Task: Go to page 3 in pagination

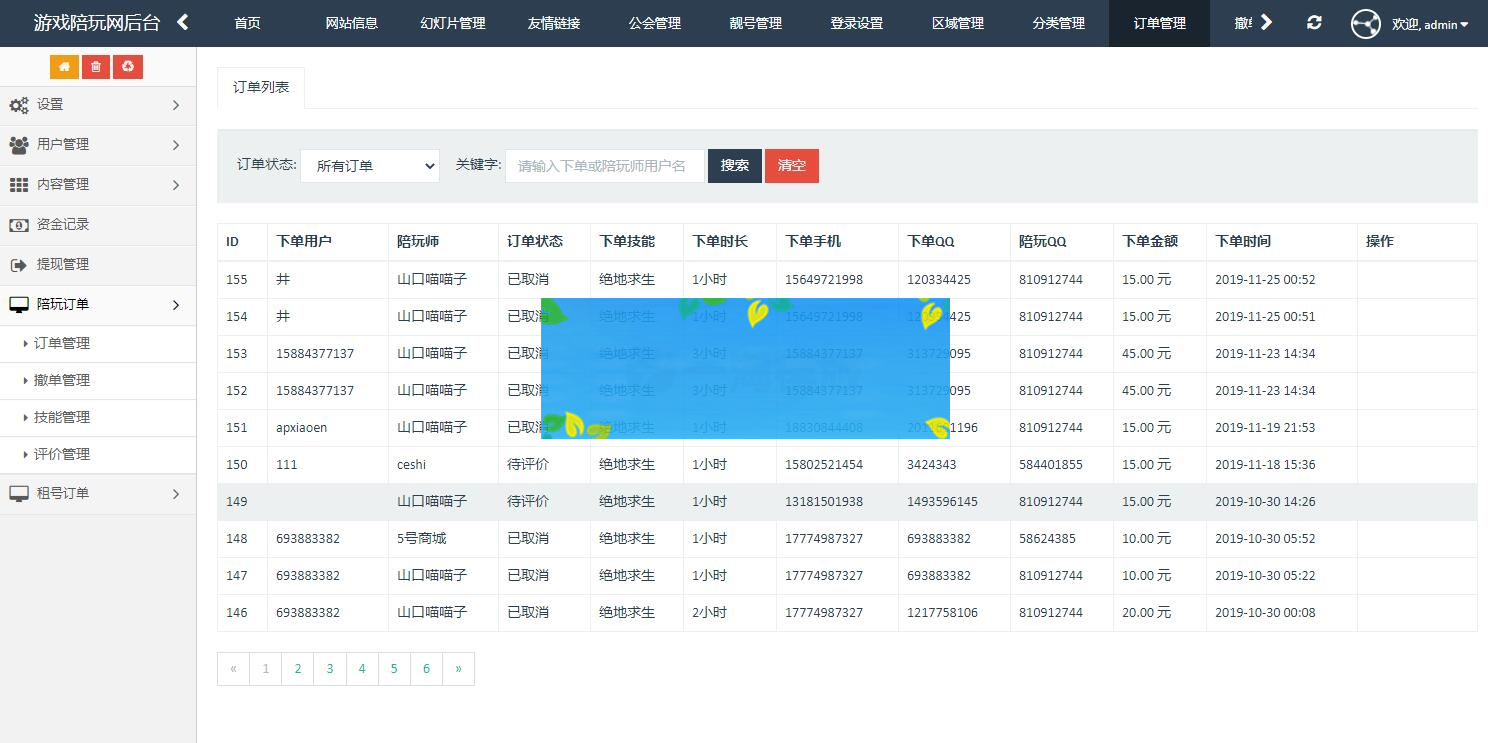Action: click(329, 668)
